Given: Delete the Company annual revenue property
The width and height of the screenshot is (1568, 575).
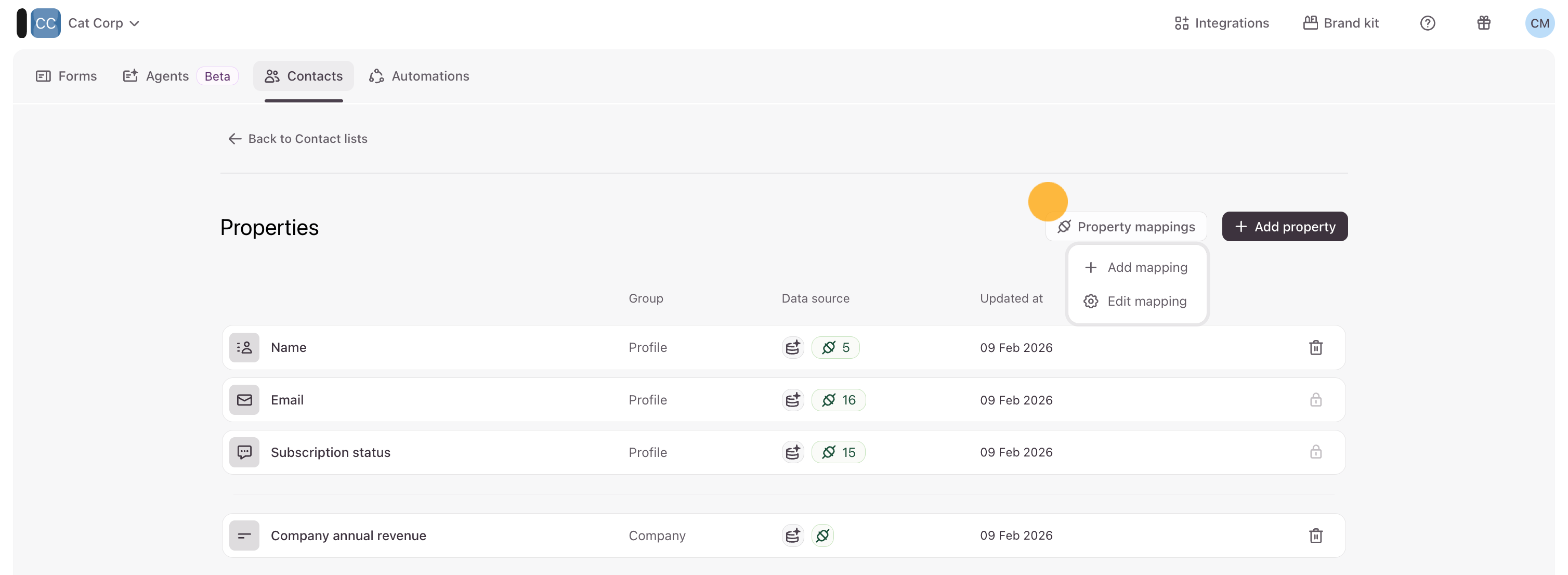Looking at the screenshot, I should 1315,535.
